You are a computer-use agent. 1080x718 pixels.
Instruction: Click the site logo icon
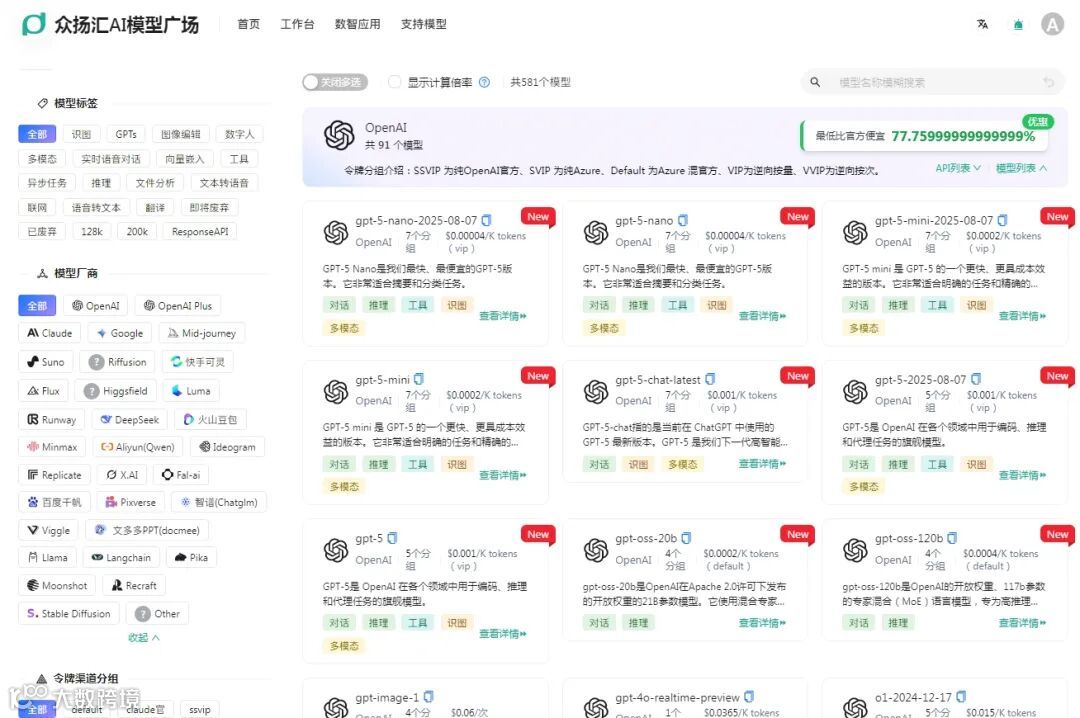coord(34,24)
